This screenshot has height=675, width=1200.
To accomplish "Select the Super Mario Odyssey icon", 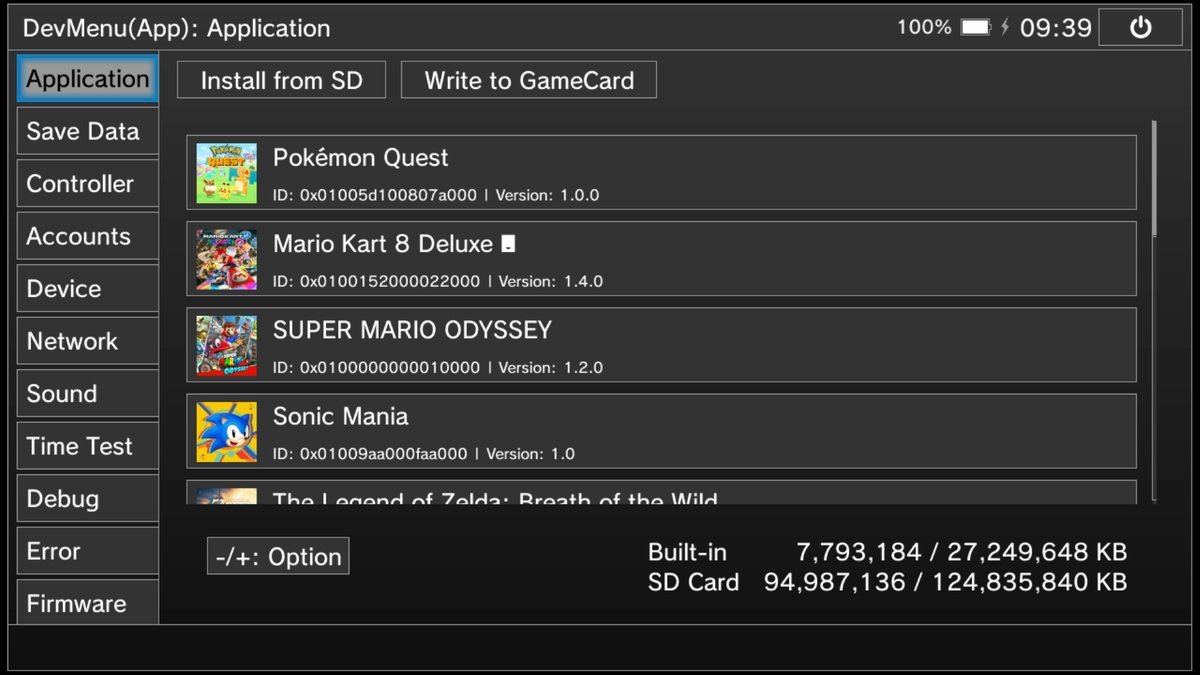I will [x=226, y=345].
